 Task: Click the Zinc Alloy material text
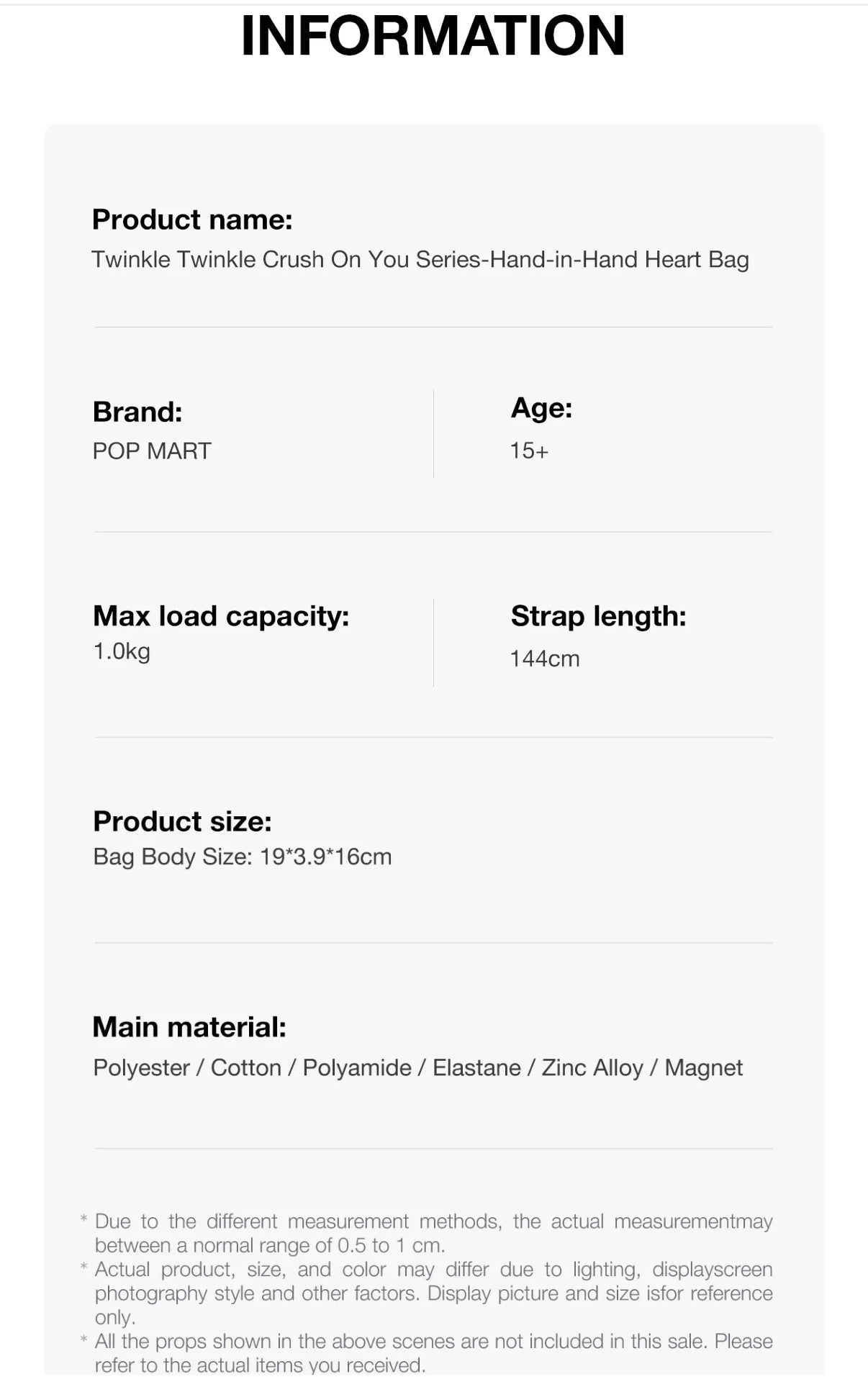[x=592, y=1068]
